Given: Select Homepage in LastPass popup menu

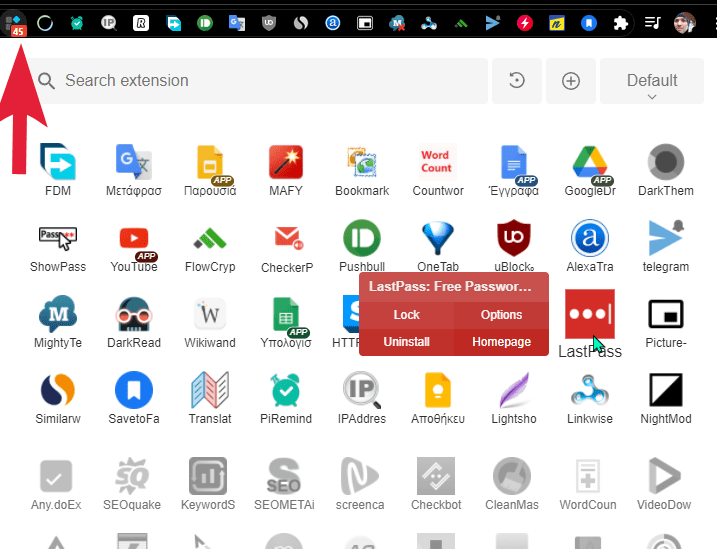Looking at the screenshot, I should point(501,342).
